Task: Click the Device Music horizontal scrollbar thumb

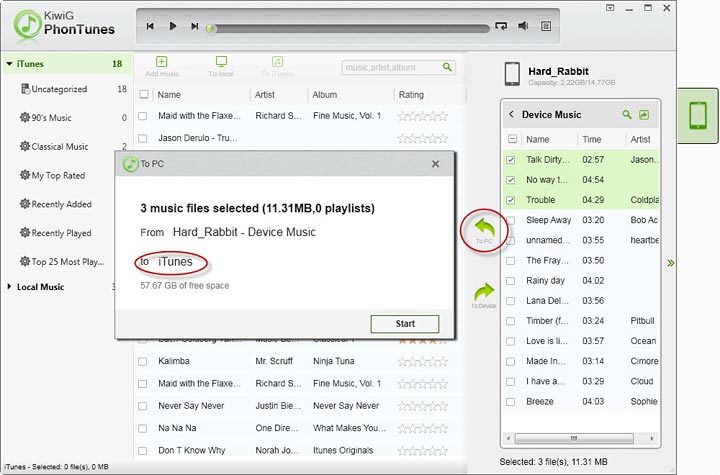Action: click(574, 438)
